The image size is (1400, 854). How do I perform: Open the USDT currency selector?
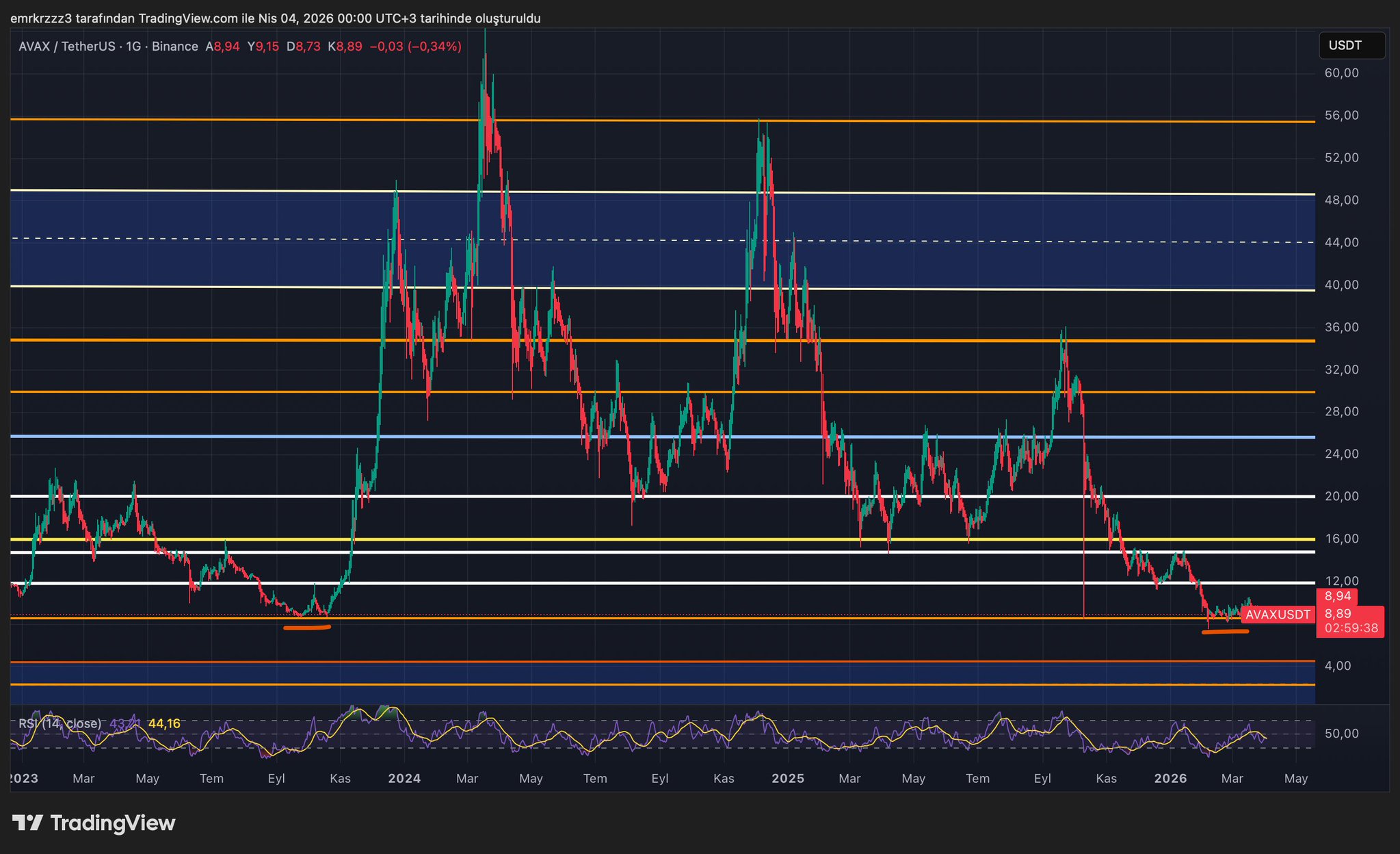coord(1351,46)
